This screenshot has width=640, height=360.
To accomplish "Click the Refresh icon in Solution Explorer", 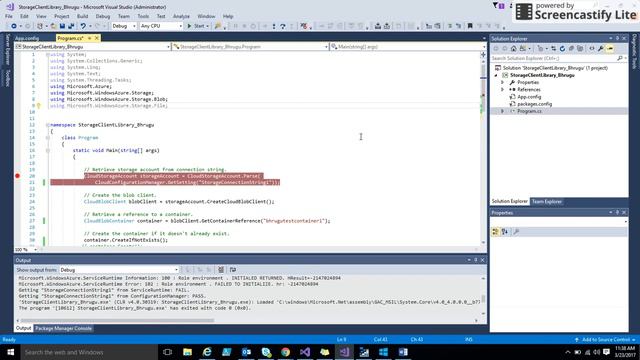I will tap(562, 49).
